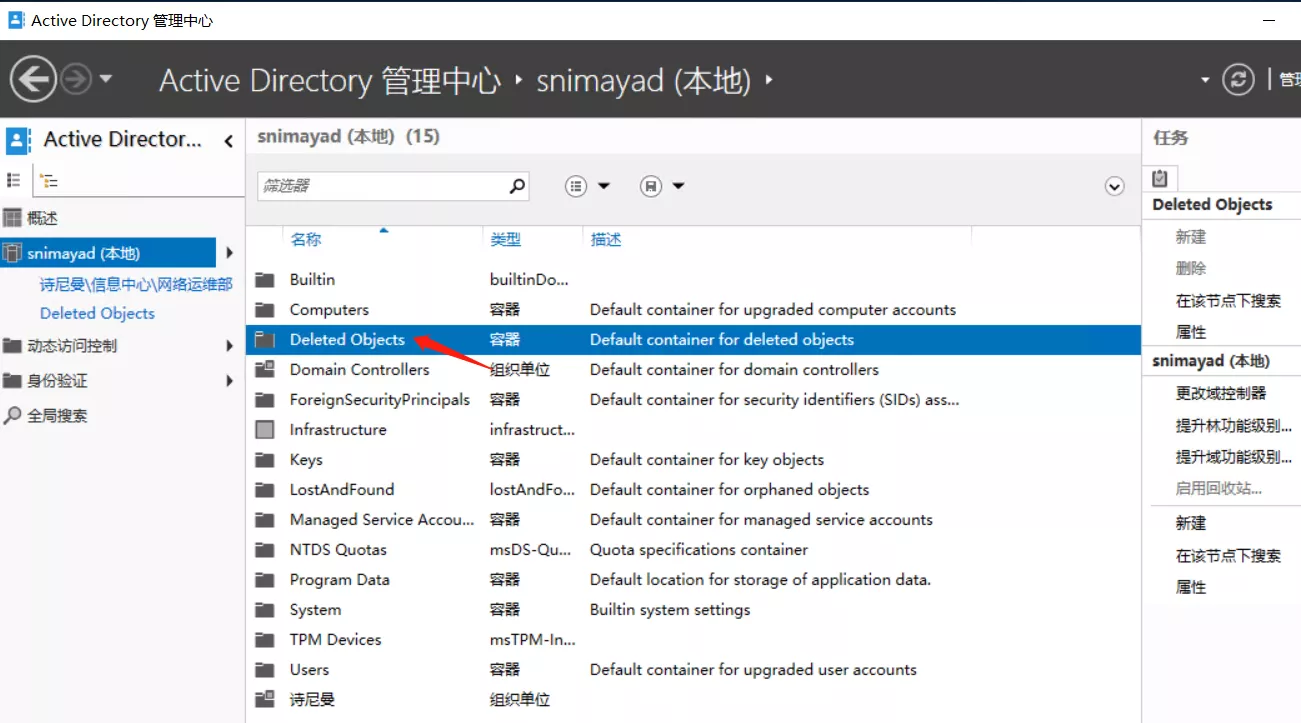Viewport: 1301px width, 723px height.
Task: Switch navigation pane to list view icon
Action: click(x=14, y=180)
